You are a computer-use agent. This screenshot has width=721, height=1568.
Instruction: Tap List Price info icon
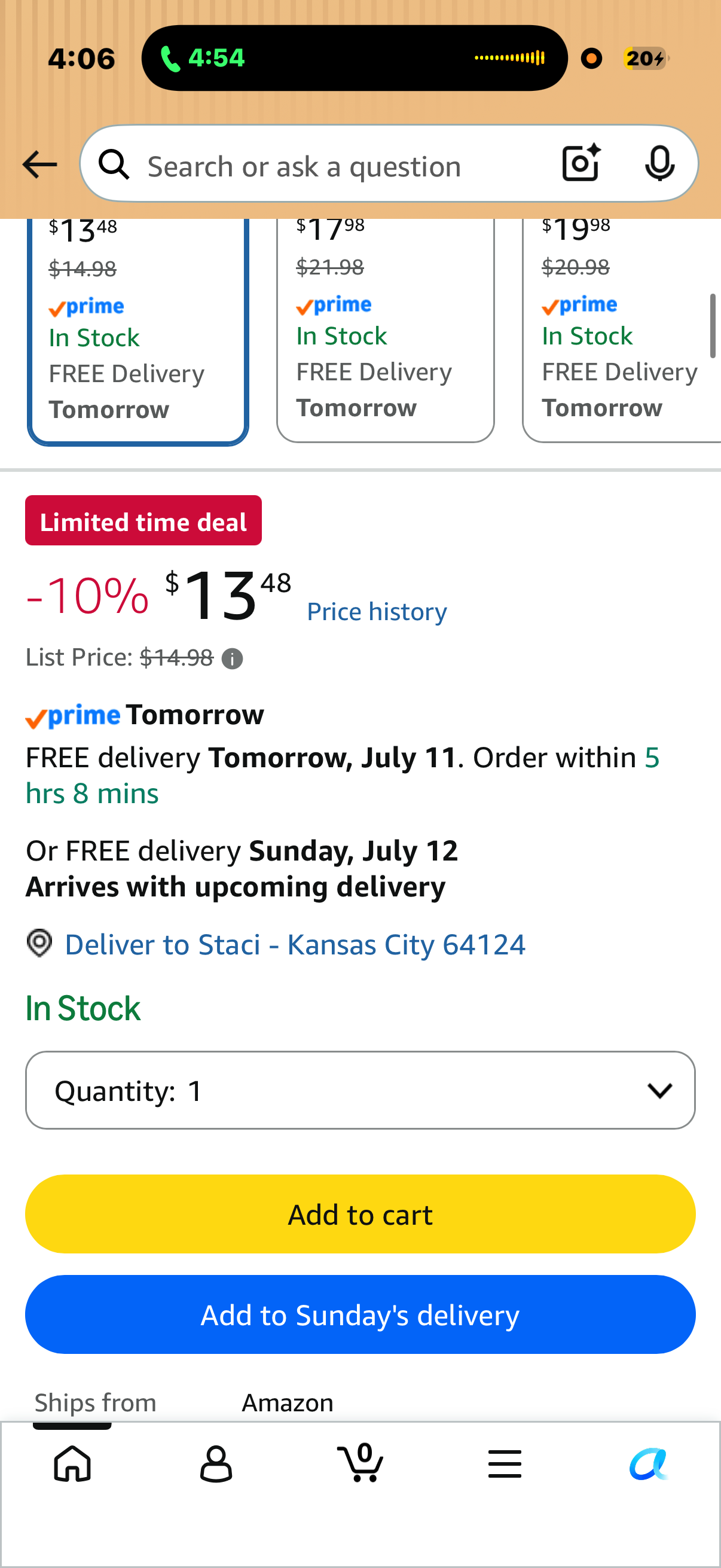click(x=232, y=658)
